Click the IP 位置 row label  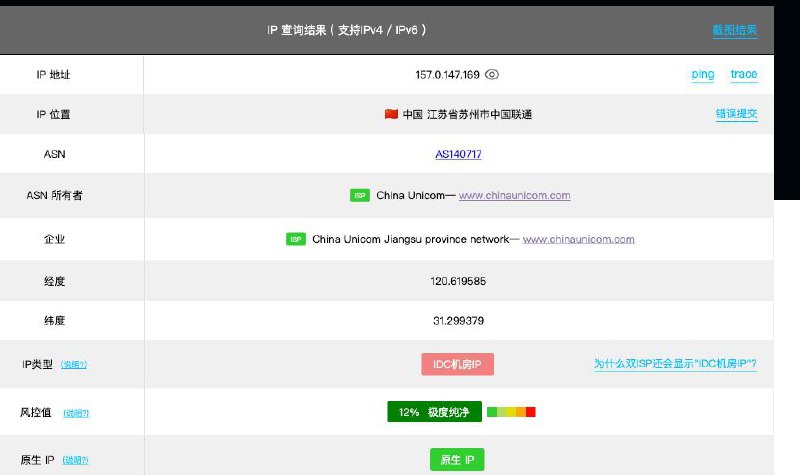(x=53, y=115)
